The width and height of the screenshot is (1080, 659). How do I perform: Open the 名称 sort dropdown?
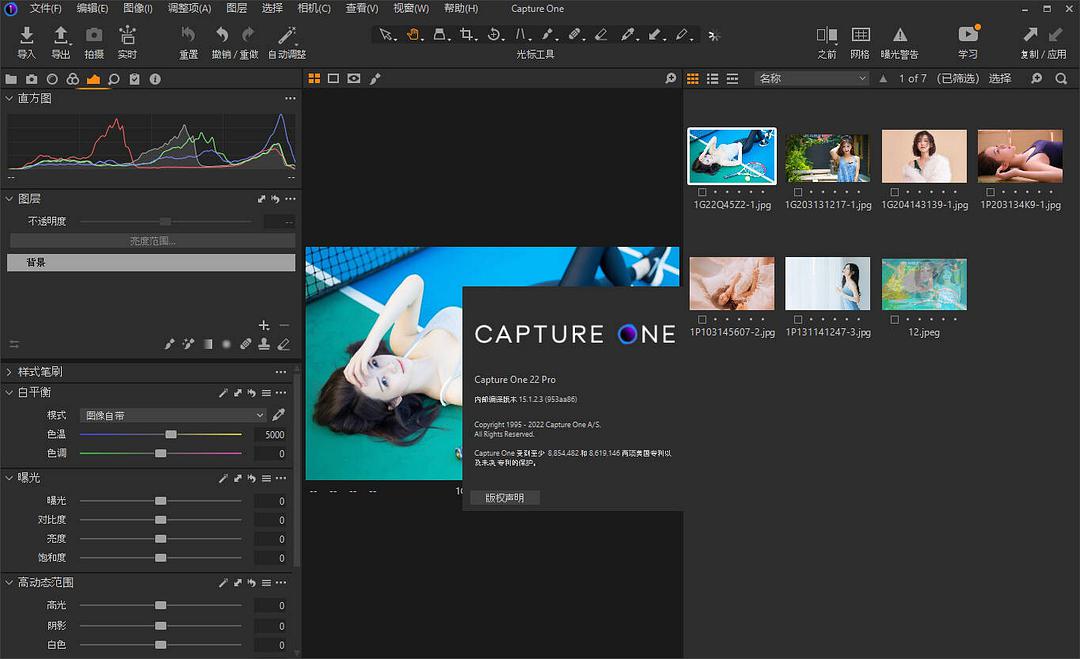811,79
